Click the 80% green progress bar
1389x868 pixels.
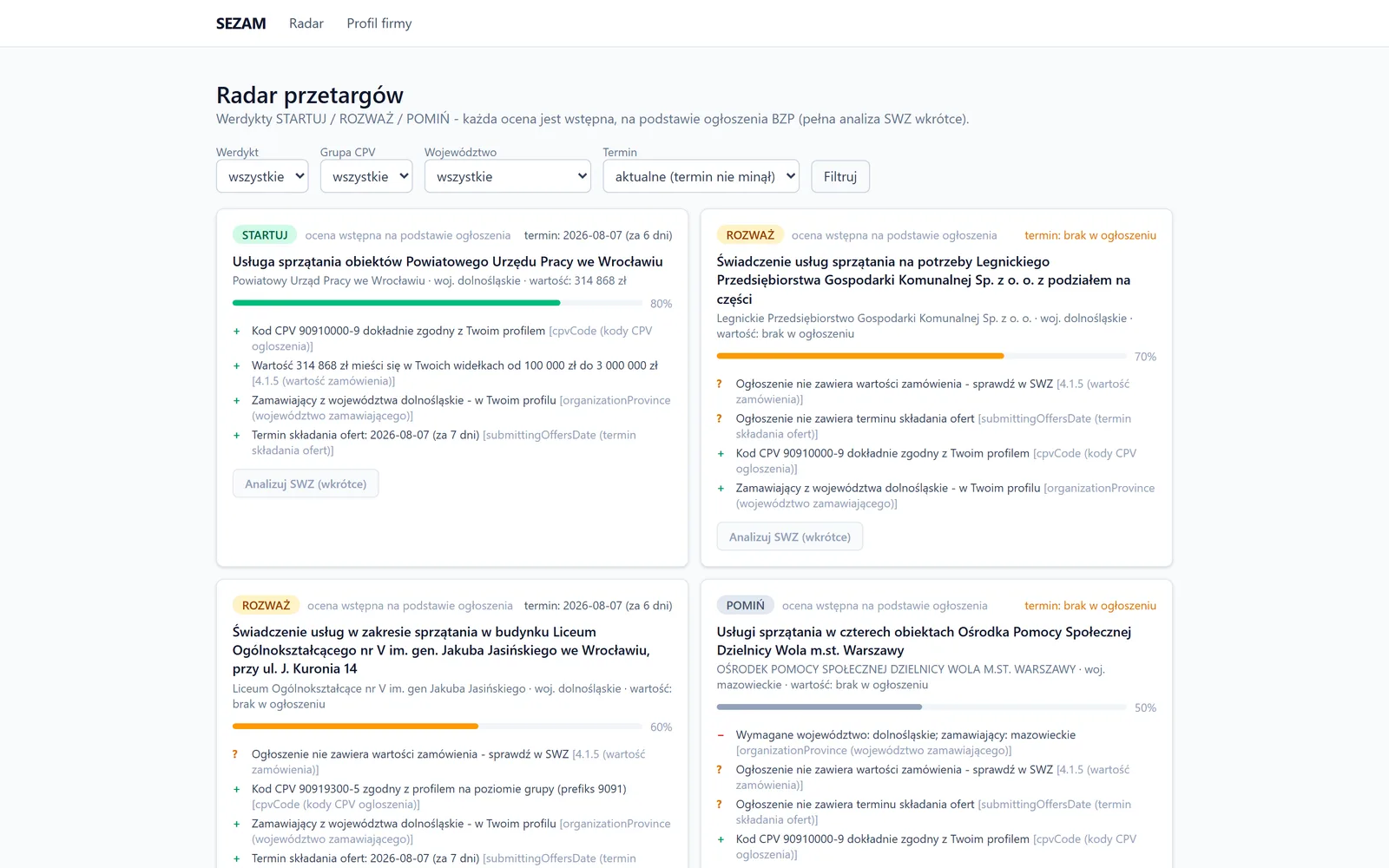[438, 303]
